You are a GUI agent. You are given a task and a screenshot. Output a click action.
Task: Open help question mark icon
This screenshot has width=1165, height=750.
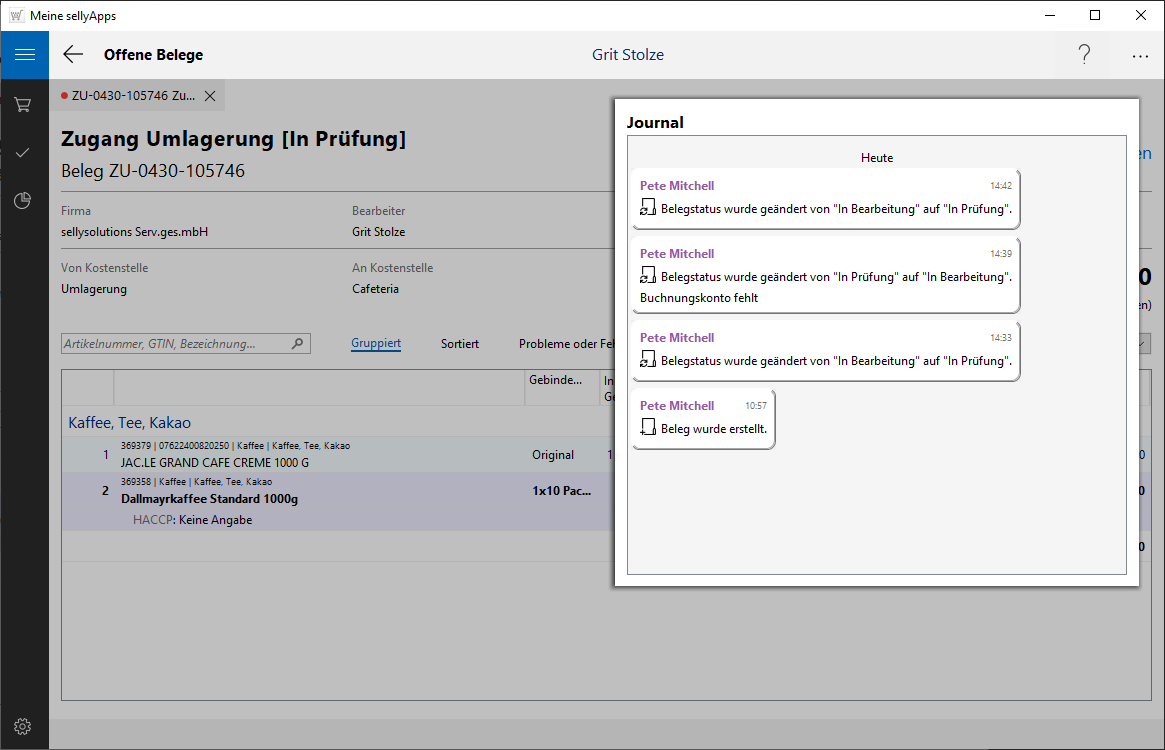tap(1084, 55)
